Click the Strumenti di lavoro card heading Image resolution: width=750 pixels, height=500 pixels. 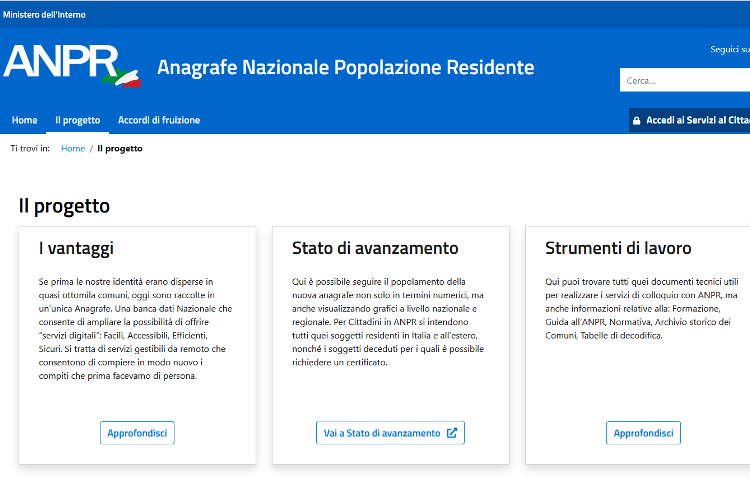pos(618,248)
